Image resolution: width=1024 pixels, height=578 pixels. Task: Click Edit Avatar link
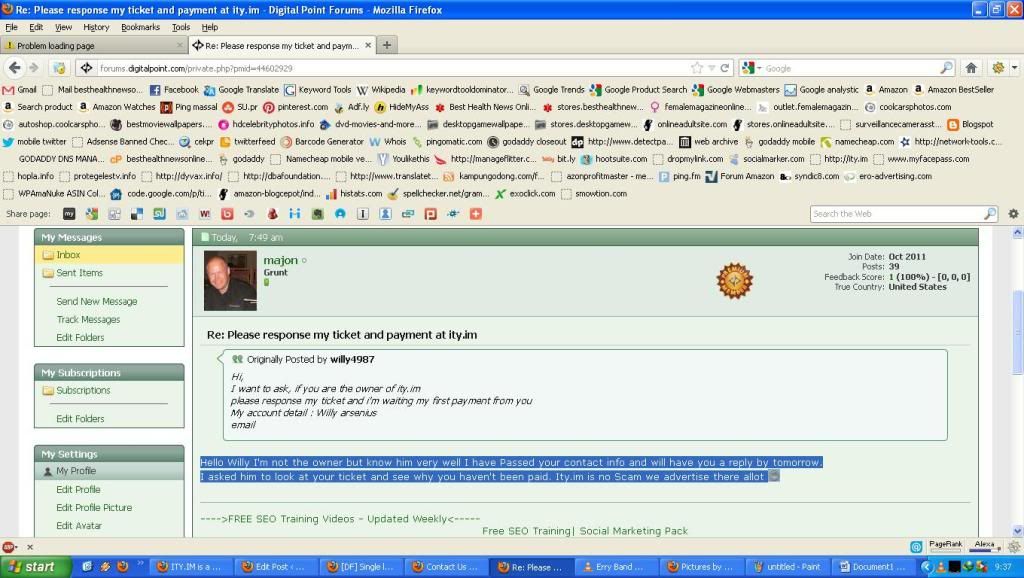[79, 526]
